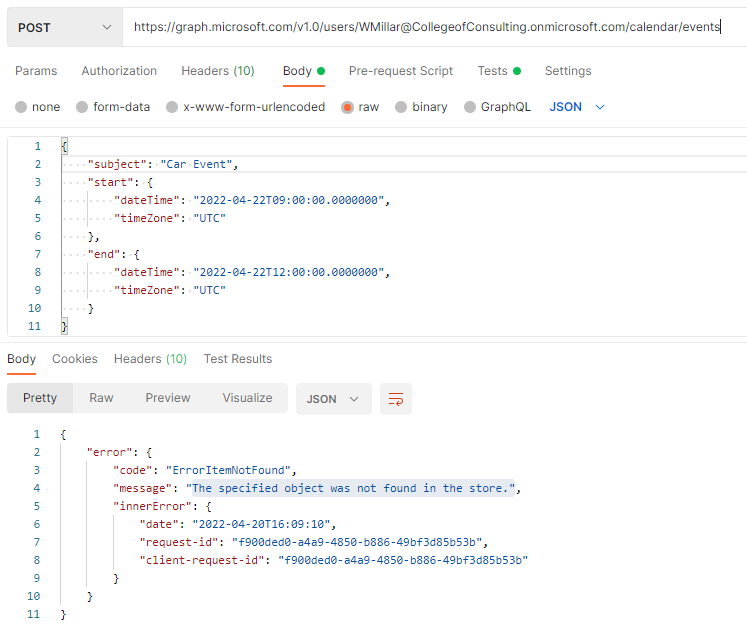
Task: Open the blue JSON body format dropdown
Action: click(x=577, y=107)
